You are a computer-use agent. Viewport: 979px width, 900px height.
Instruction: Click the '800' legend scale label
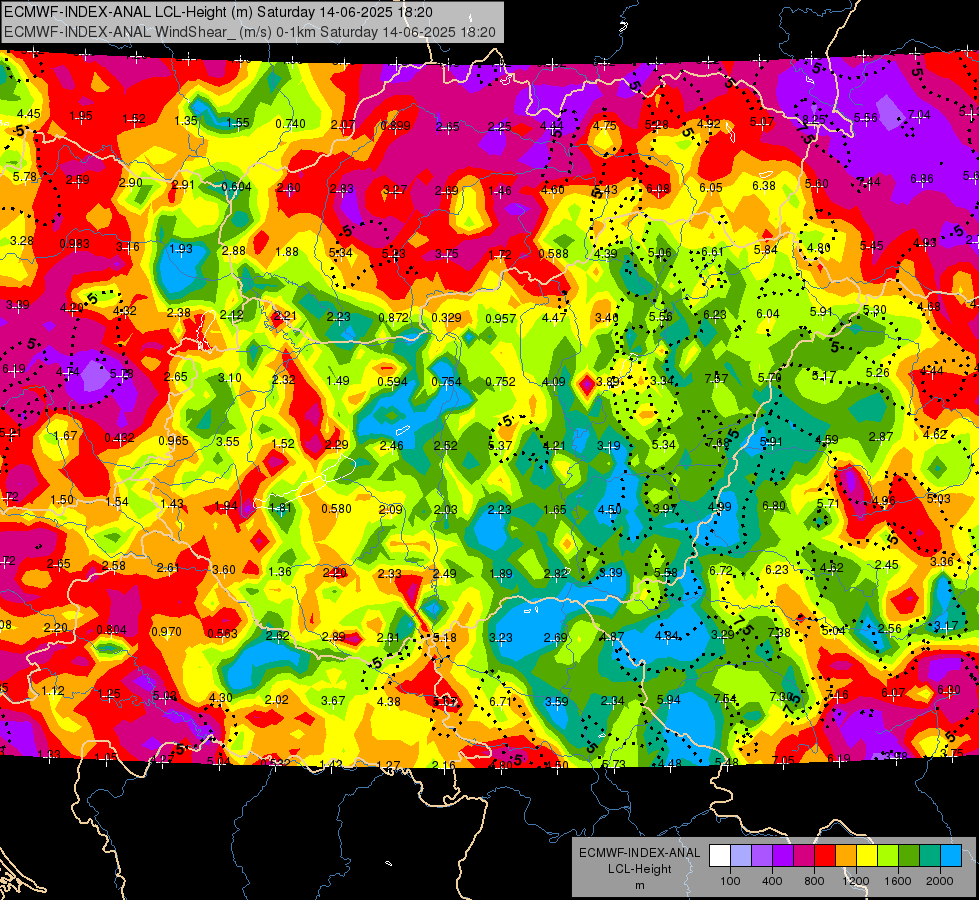click(814, 881)
